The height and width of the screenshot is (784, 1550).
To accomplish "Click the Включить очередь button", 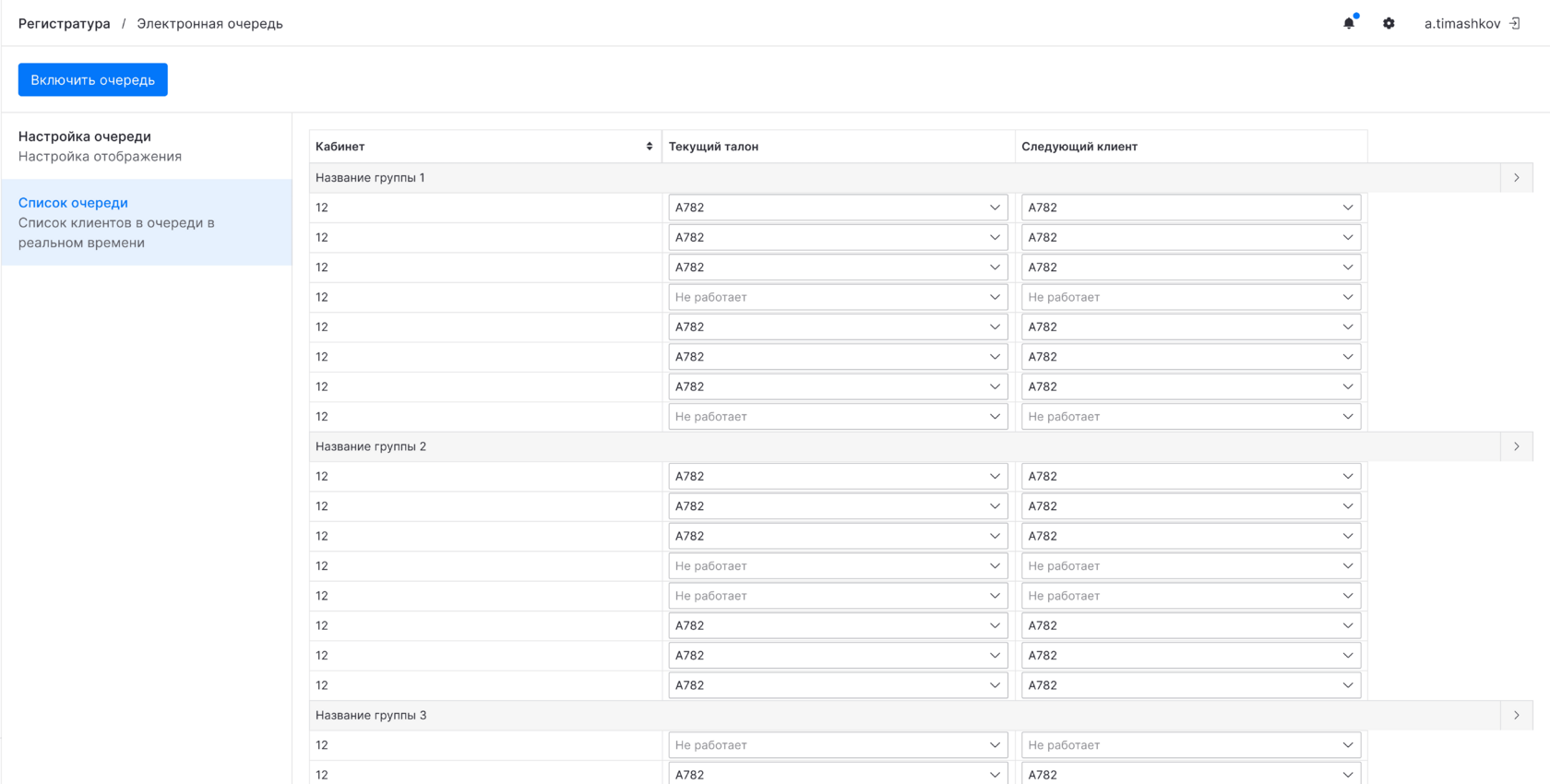I will pyautogui.click(x=93, y=80).
